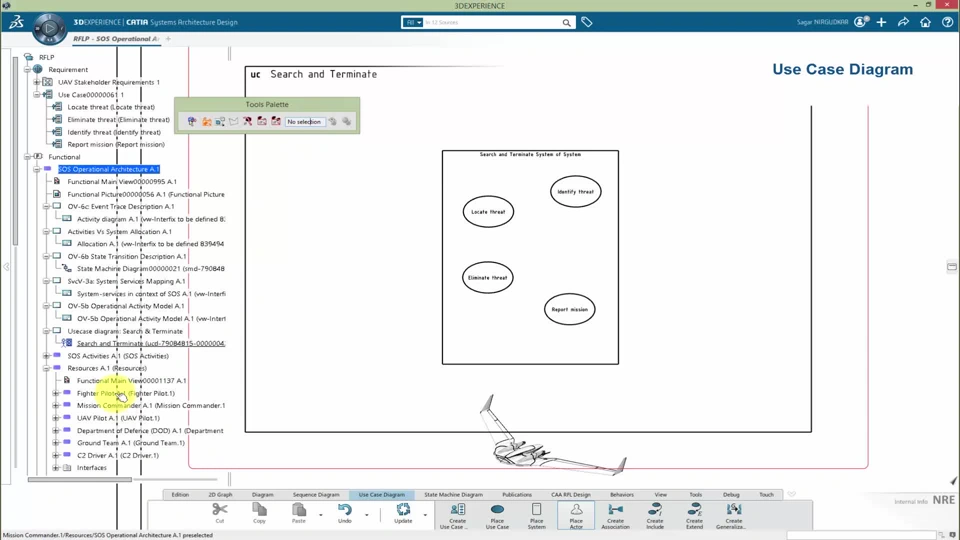The width and height of the screenshot is (960, 540).
Task: Select the Report mission use case ellipse
Action: (x=569, y=310)
